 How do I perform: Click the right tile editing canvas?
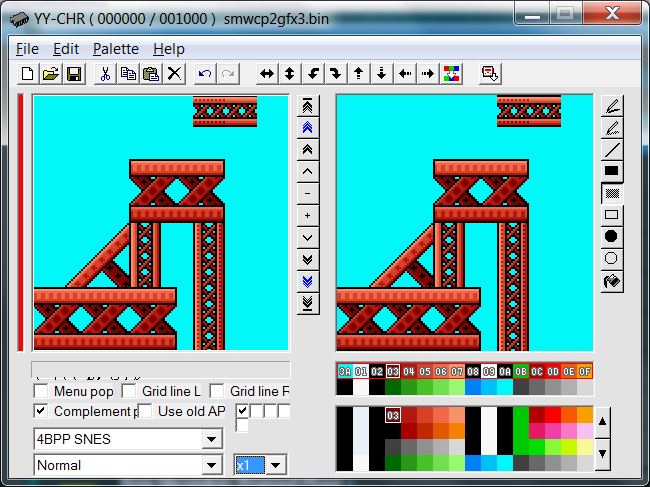465,223
